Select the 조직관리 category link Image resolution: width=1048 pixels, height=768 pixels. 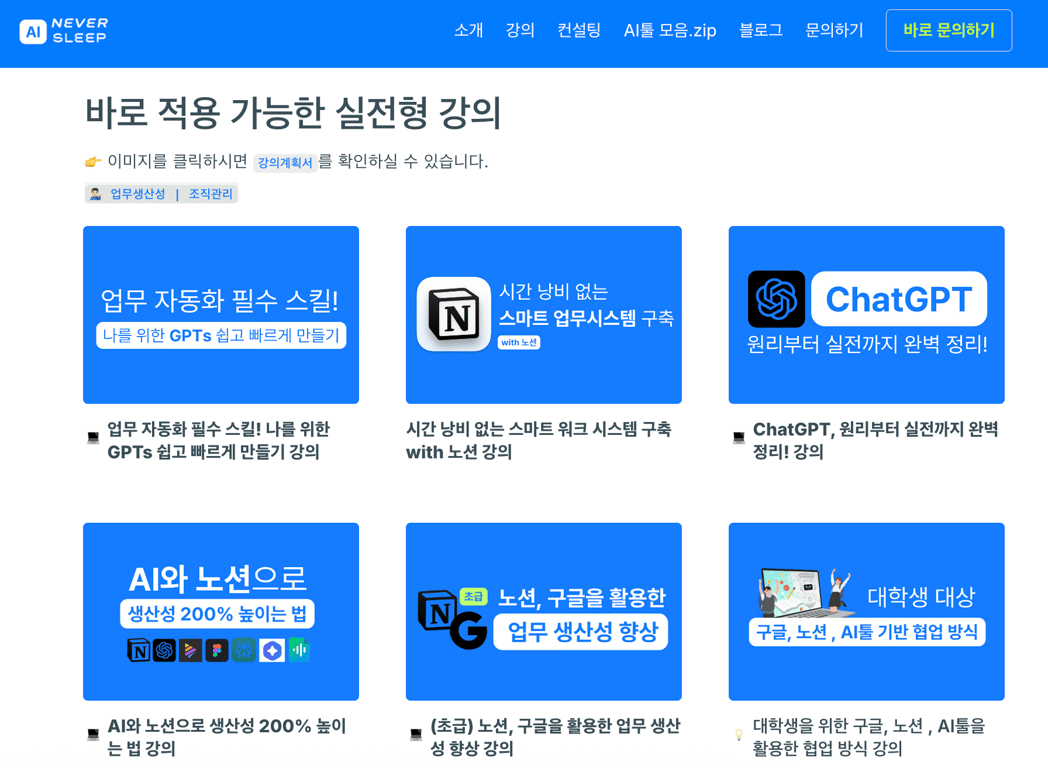pyautogui.click(x=211, y=194)
